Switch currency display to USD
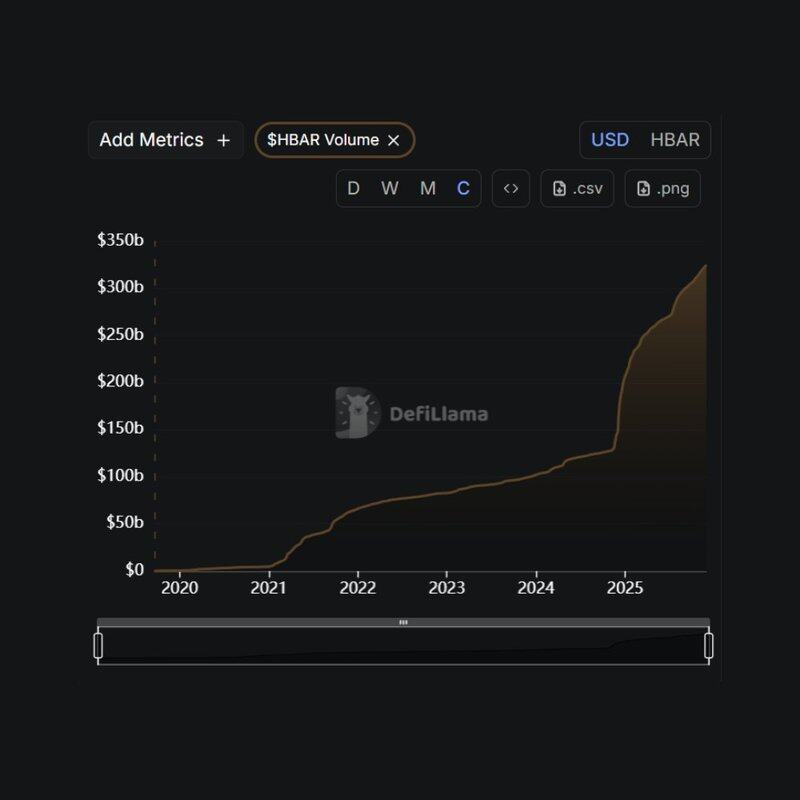The width and height of the screenshot is (800, 800). [x=610, y=140]
